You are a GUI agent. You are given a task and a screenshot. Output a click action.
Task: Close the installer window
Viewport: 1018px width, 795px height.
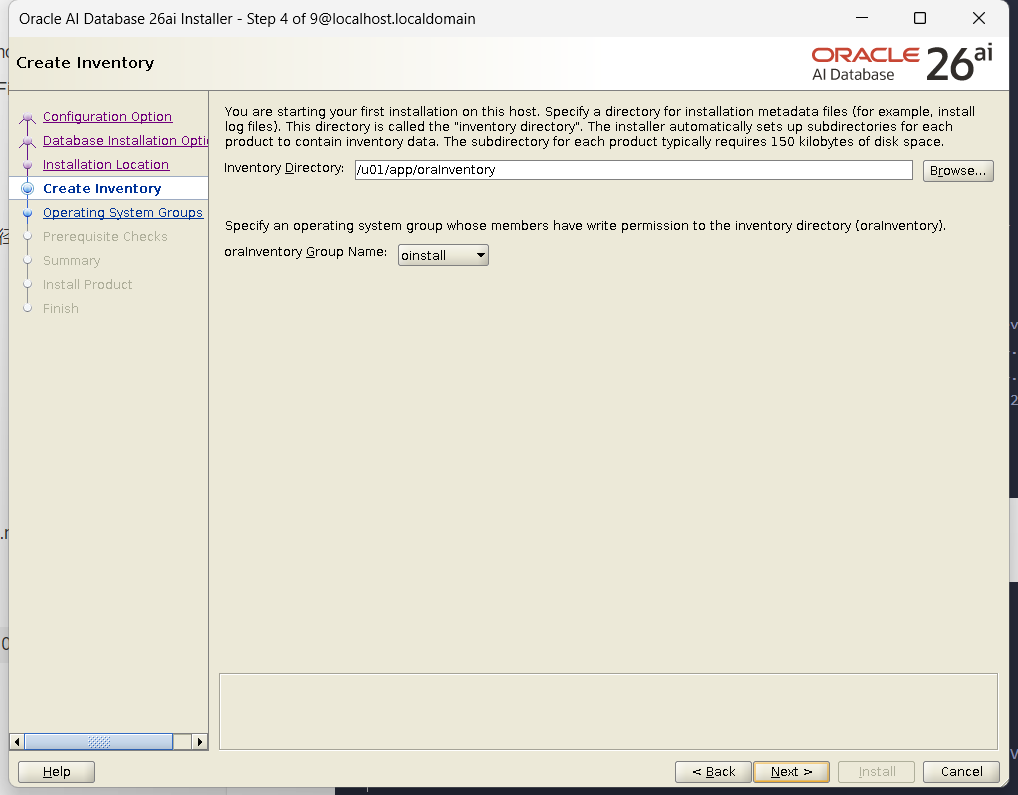pos(979,18)
